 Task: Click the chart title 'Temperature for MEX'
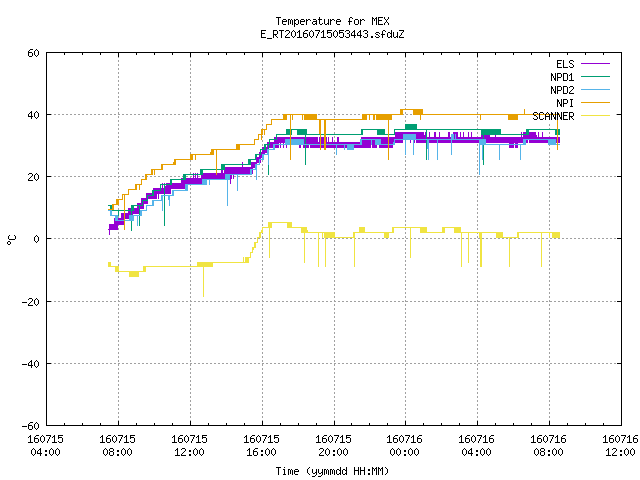[x=332, y=21]
